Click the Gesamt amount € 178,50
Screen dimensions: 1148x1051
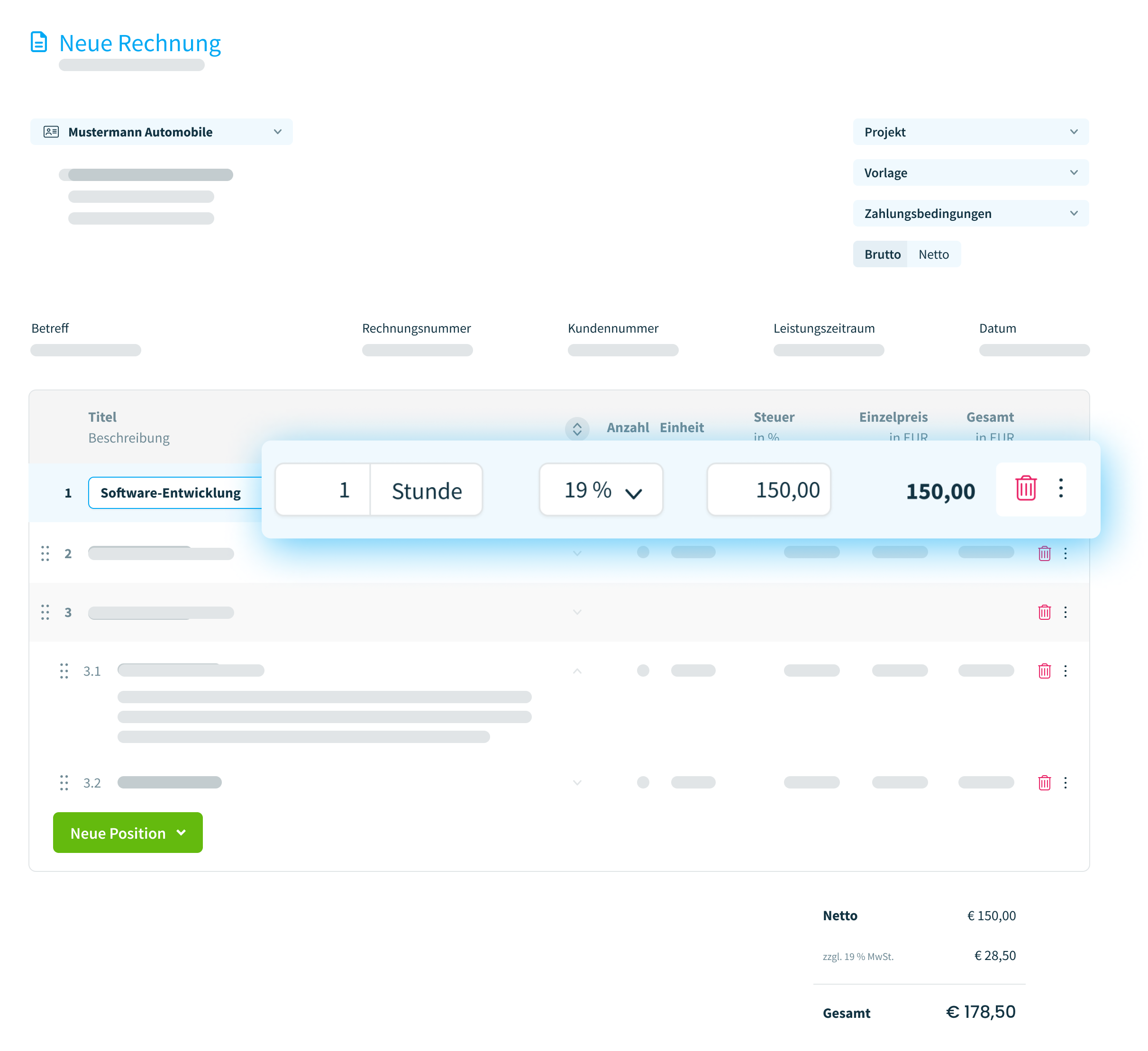point(981,1012)
